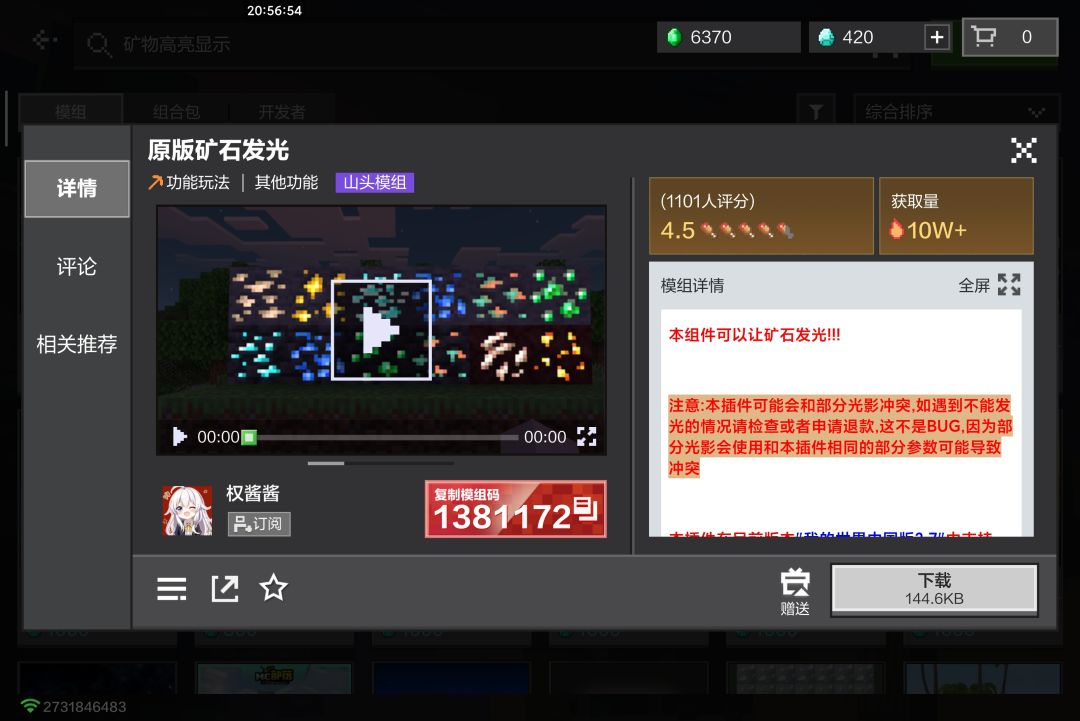Viewport: 1080px width, 721px height.
Task: Expand mod details with 全屏 button
Action: pos(989,285)
